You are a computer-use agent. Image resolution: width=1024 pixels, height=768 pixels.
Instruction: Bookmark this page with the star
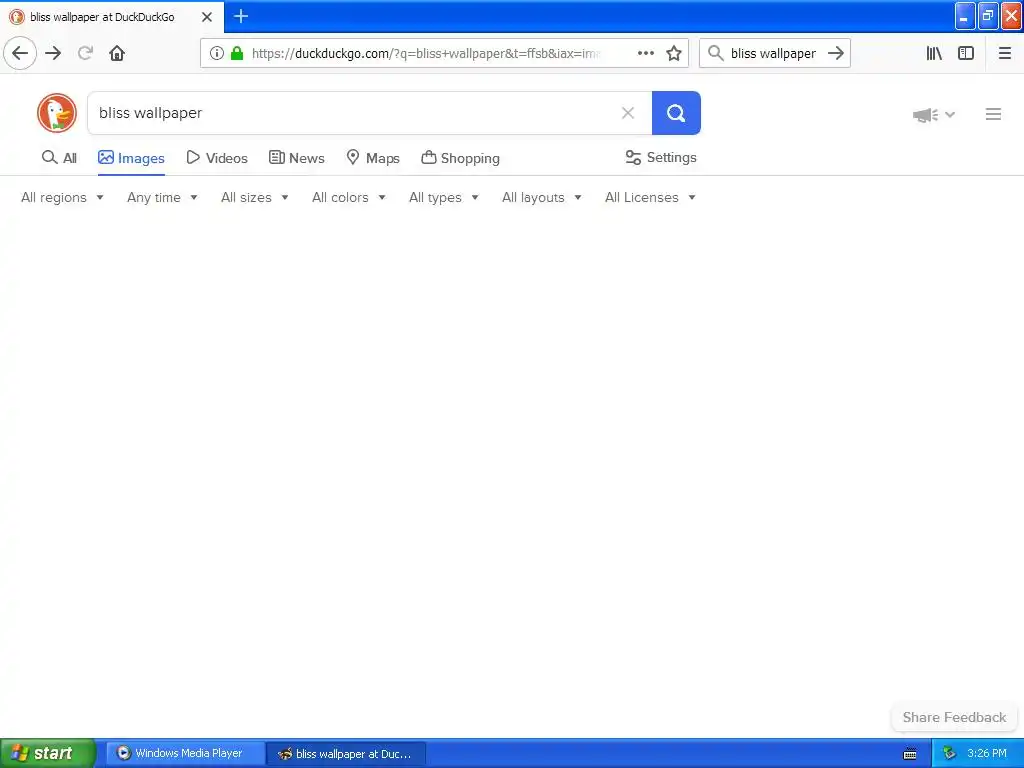tap(674, 53)
